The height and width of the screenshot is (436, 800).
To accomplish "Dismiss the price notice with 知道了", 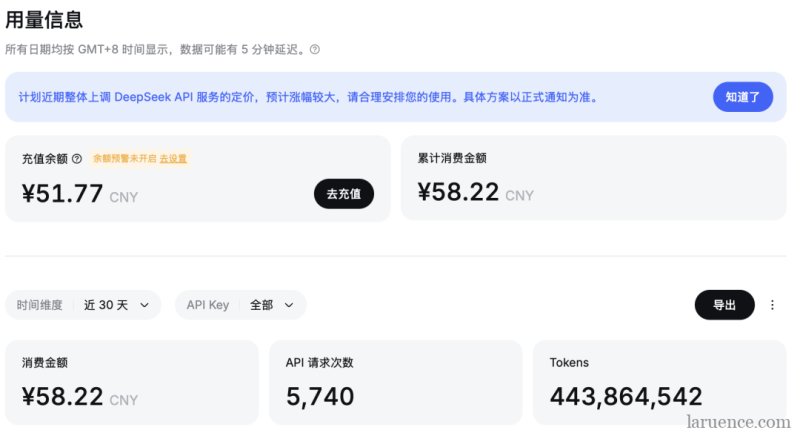I will (743, 97).
